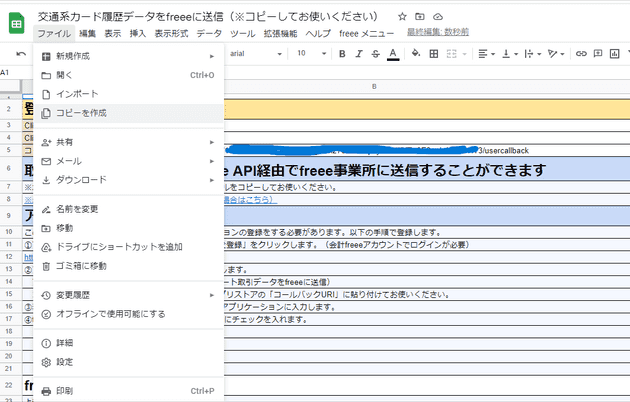Viewport: 630px width, 402px height.
Task: Select 名前を変更 menu entry
Action: pyautogui.click(x=129, y=209)
